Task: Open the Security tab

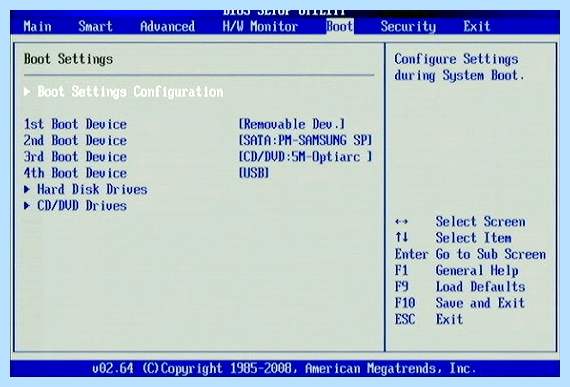Action: 408,27
